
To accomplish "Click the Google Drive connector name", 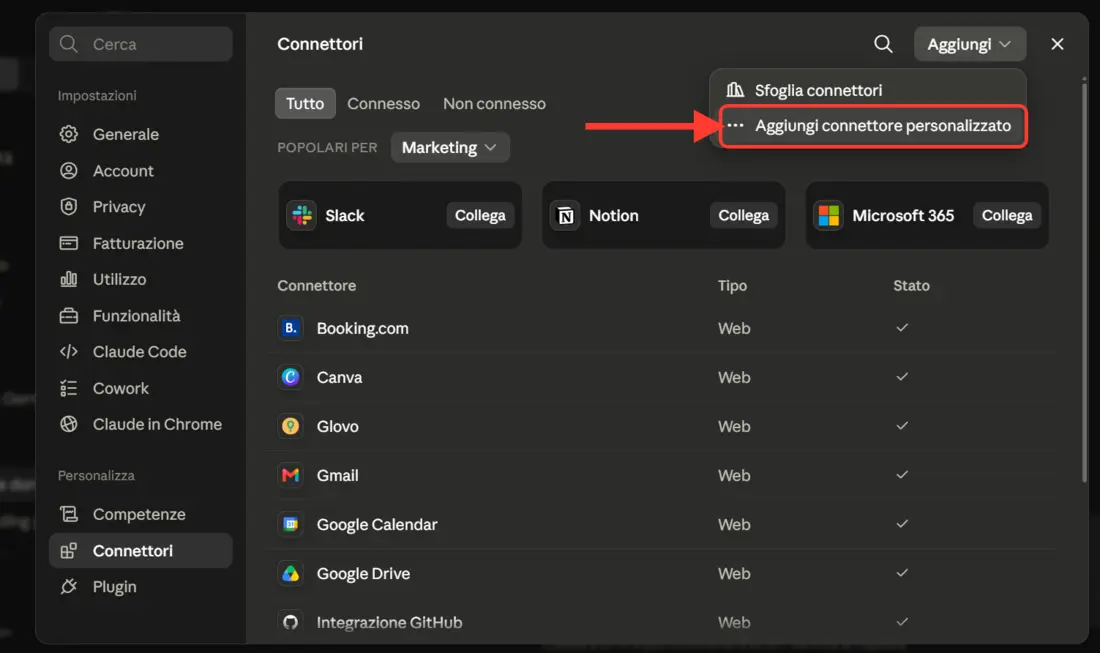I will tap(363, 574).
